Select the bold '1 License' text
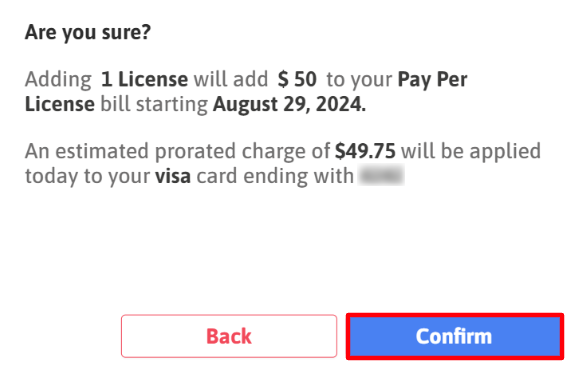 coord(144,79)
